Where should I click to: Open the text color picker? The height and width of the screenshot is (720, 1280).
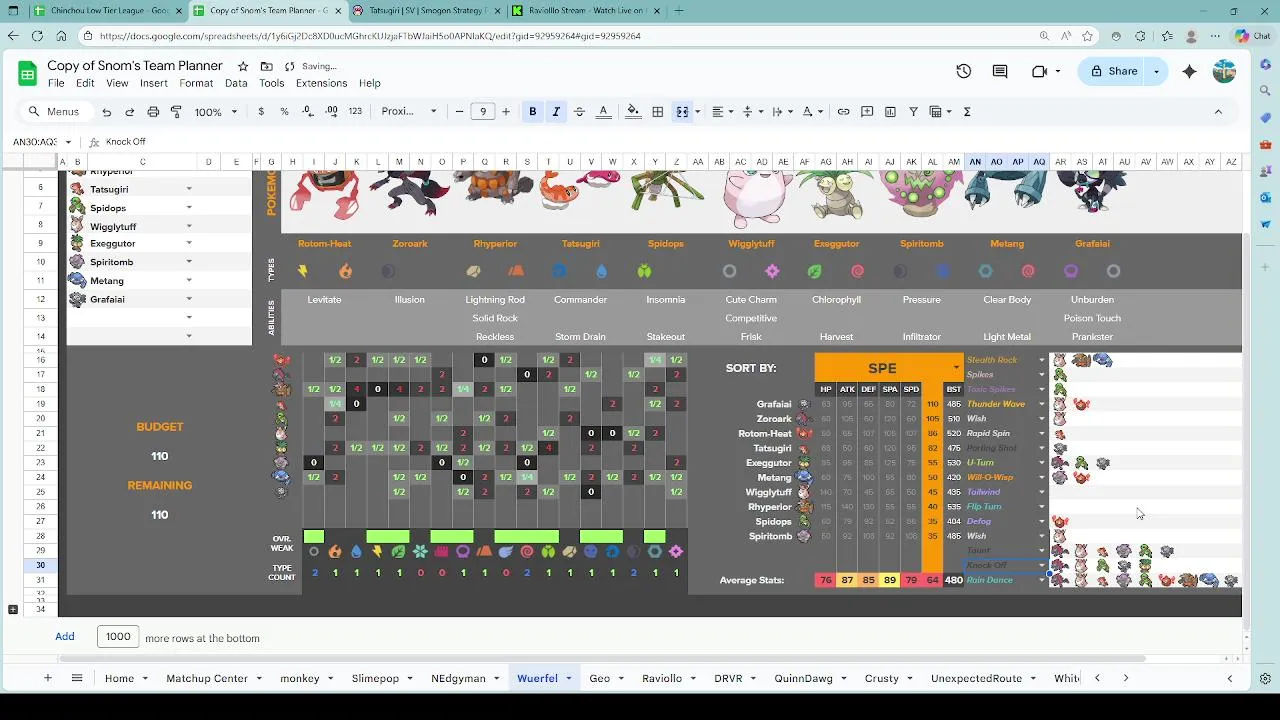[603, 112]
